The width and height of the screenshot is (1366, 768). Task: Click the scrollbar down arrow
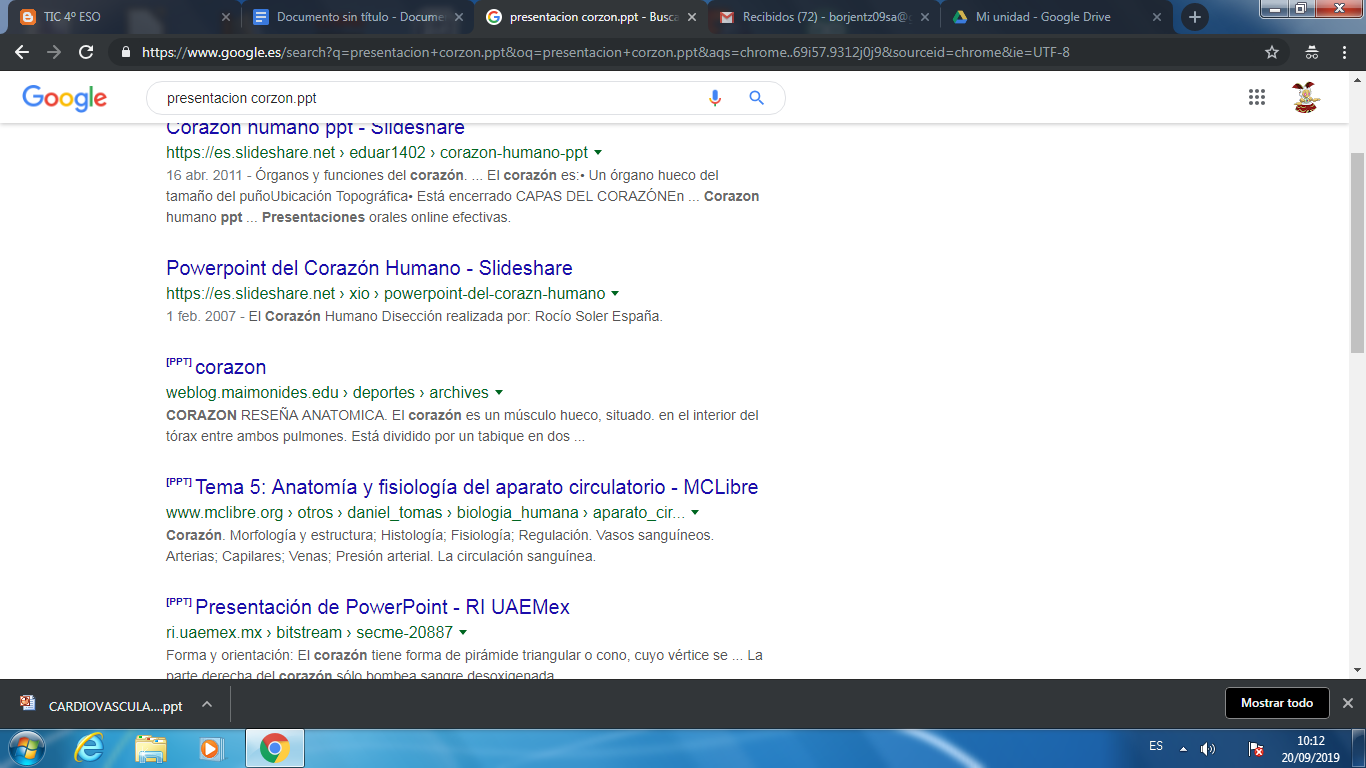(x=1357, y=670)
